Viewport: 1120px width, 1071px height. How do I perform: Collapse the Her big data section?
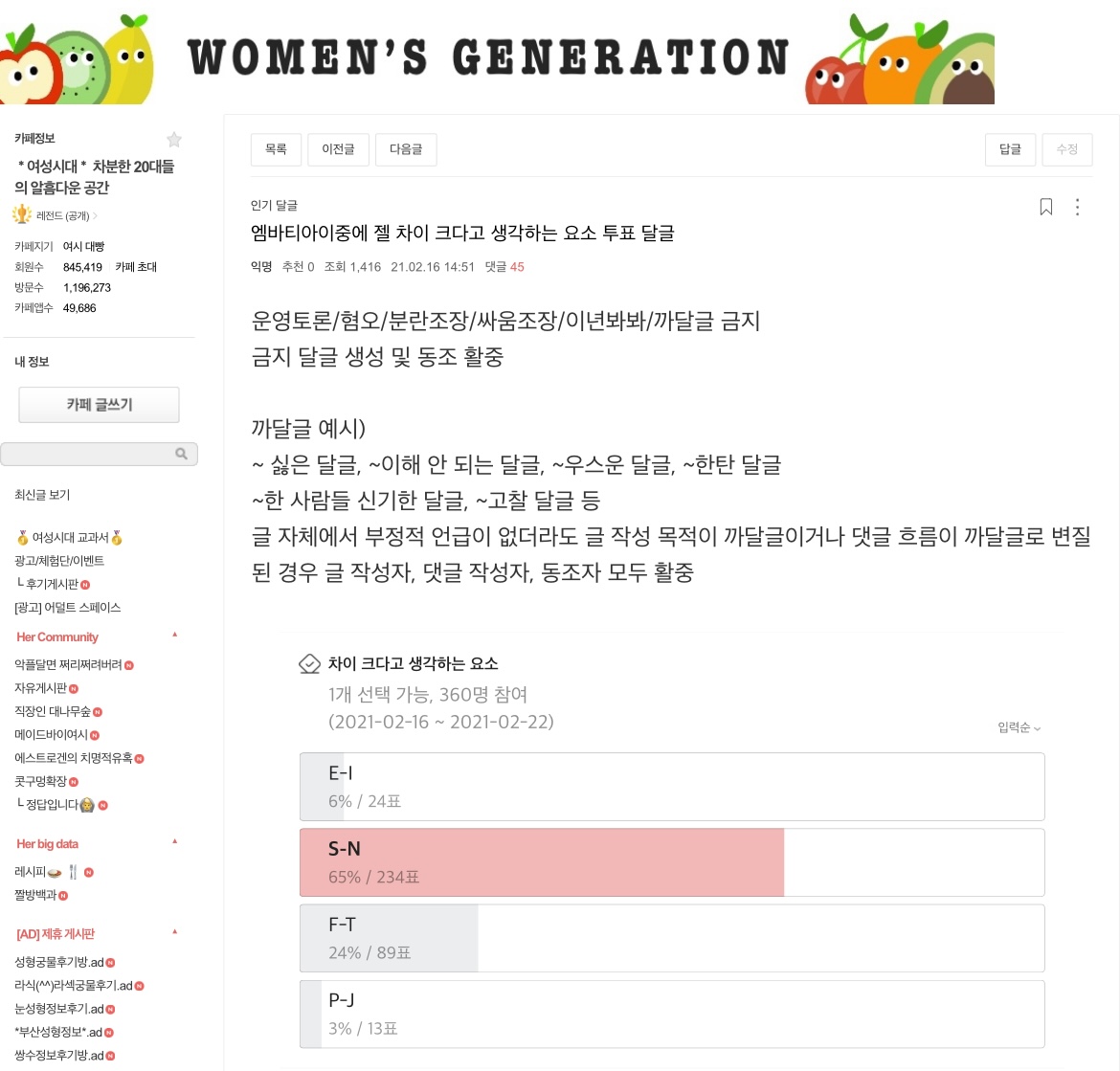point(175,841)
